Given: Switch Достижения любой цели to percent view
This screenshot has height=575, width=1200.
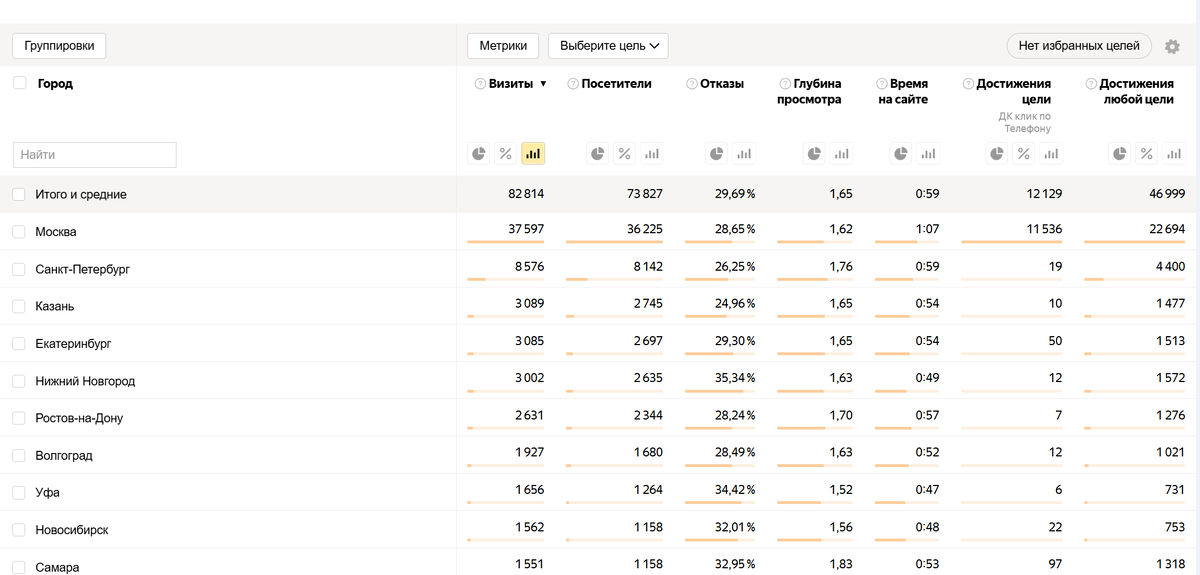Looking at the screenshot, I should [x=1147, y=154].
